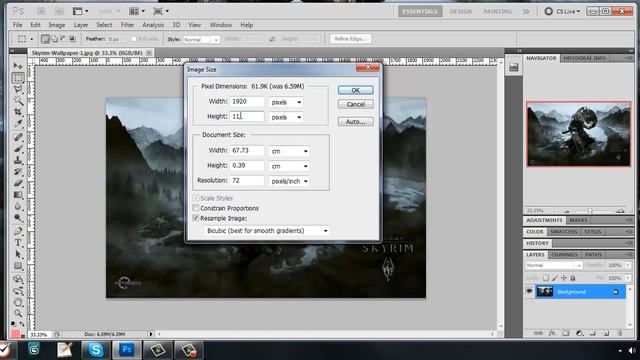Click the Navigator zoom slider handle
This screenshot has height=360, width=640.
(x=590, y=211)
